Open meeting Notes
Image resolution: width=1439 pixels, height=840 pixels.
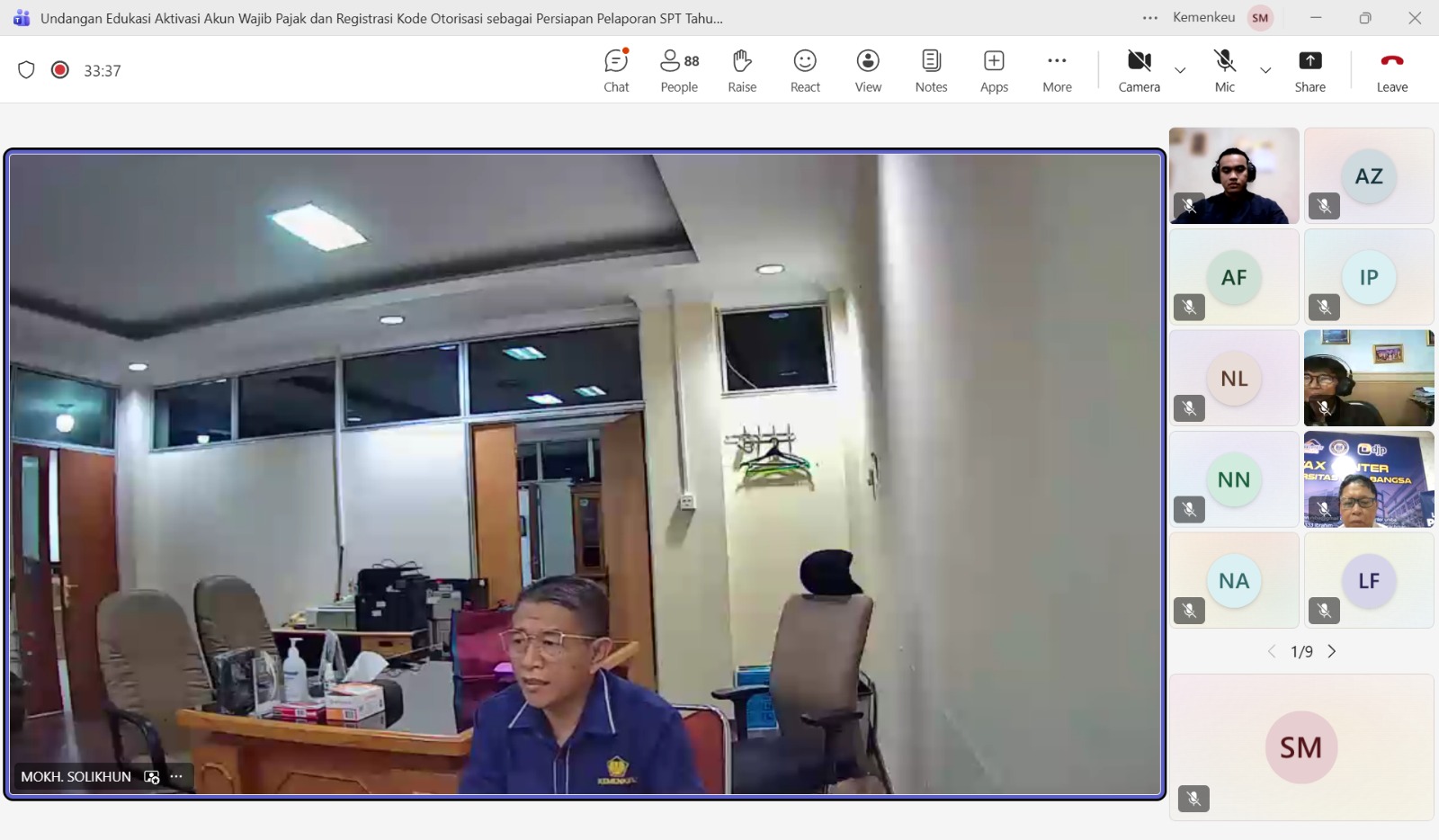(x=931, y=70)
